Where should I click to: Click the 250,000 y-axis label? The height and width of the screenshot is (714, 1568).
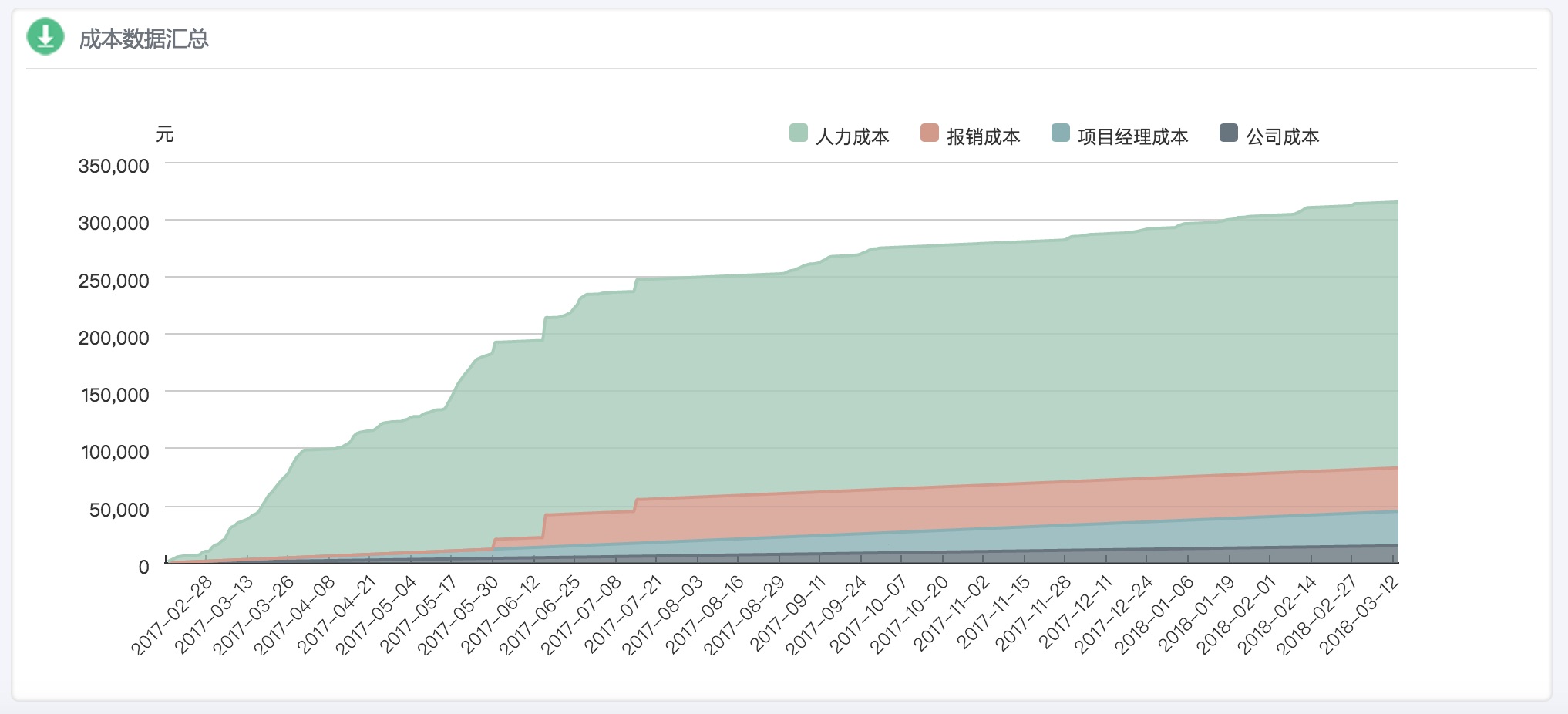114,281
